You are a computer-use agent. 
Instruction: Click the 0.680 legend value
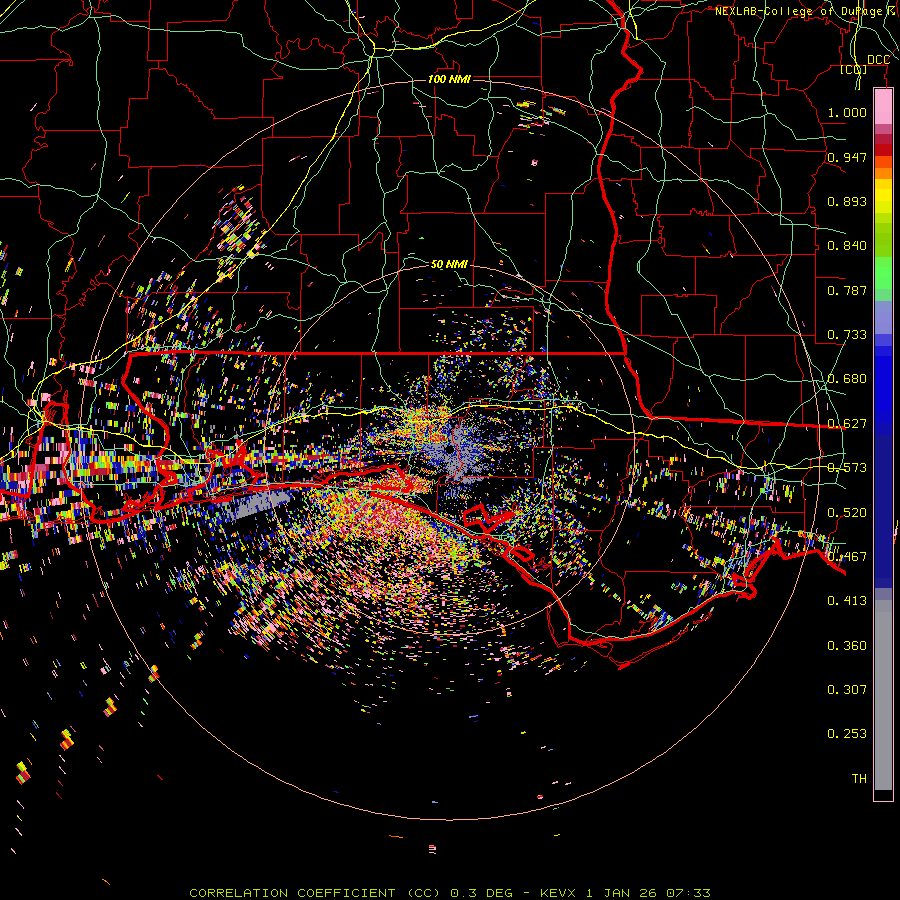point(847,379)
